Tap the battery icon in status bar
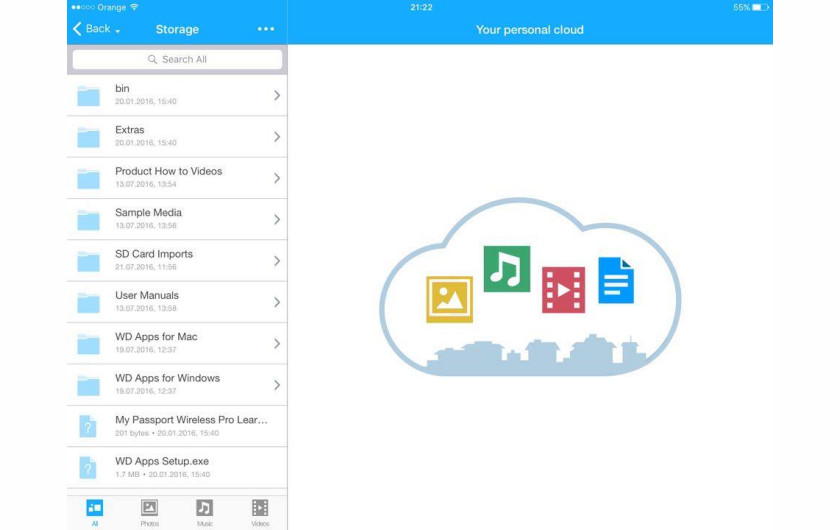840x530 pixels. pos(760,8)
